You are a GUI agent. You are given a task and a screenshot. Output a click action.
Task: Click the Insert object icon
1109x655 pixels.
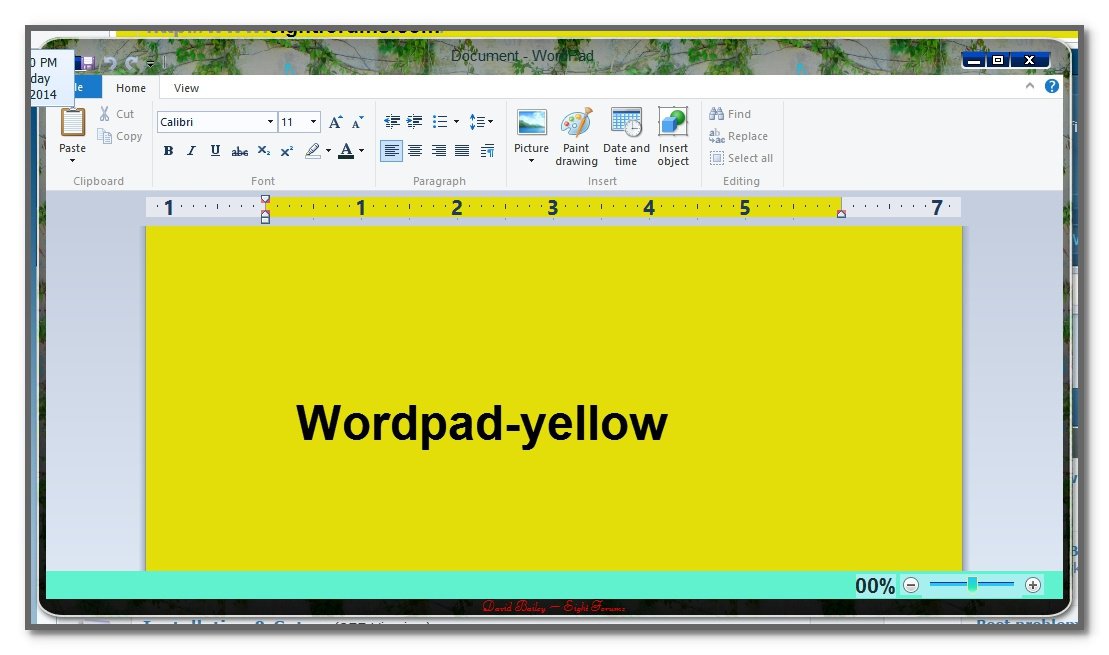(x=673, y=123)
